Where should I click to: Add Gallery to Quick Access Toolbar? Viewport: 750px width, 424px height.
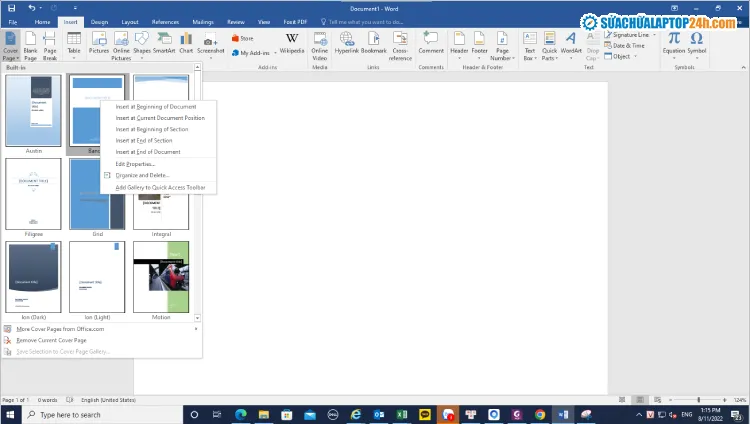(x=158, y=188)
